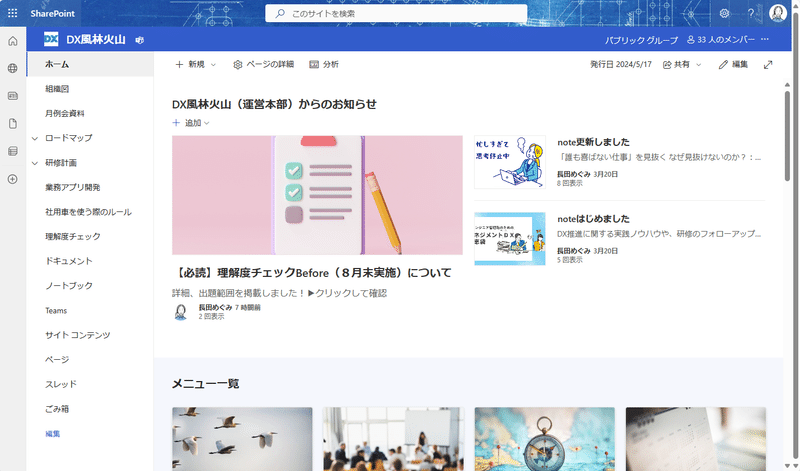Open the compass and map menu tile

[544, 439]
